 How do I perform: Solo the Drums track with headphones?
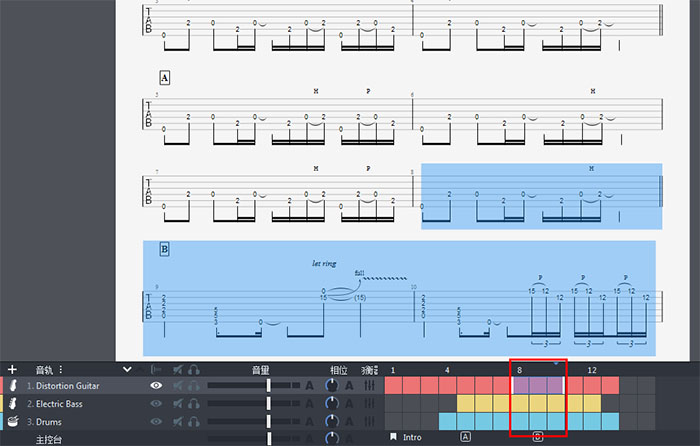195,421
